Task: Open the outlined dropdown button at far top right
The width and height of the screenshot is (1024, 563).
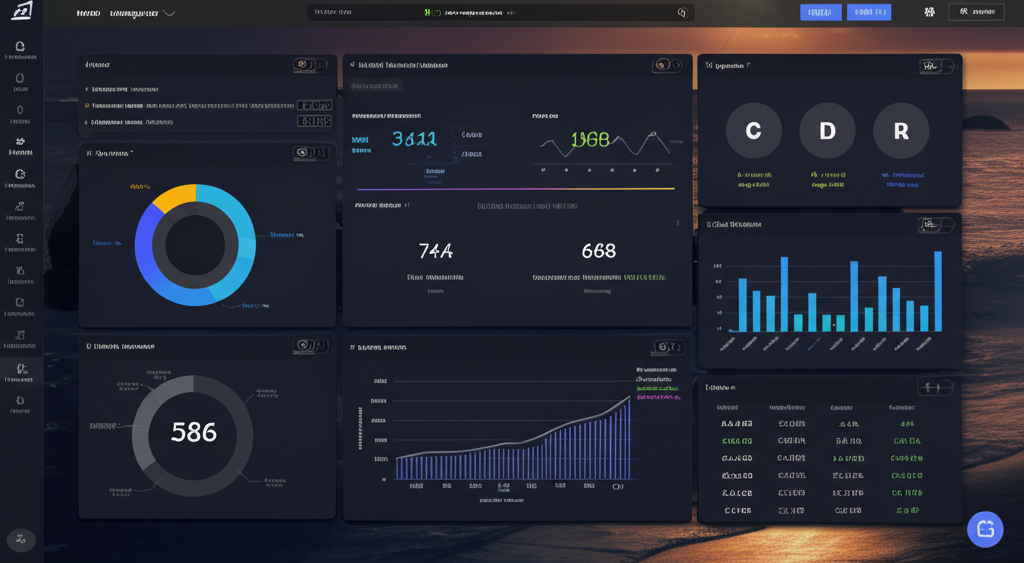Action: coord(976,12)
